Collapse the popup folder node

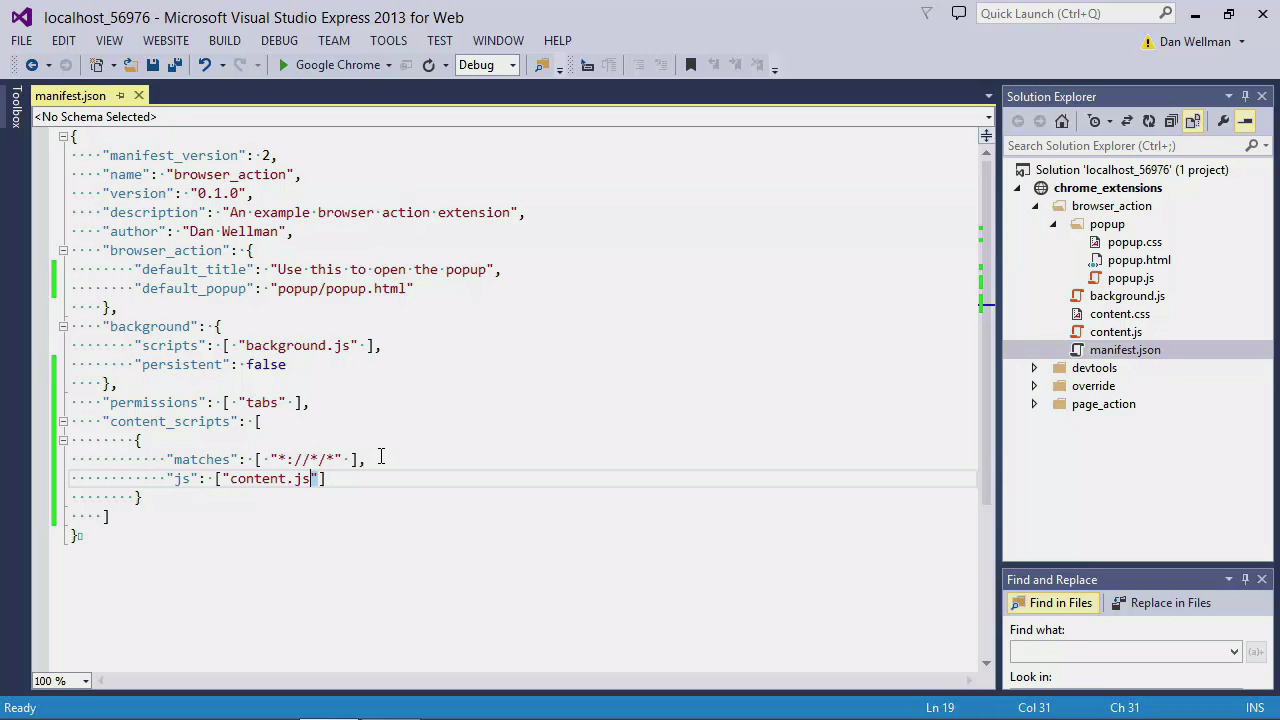tap(1053, 224)
